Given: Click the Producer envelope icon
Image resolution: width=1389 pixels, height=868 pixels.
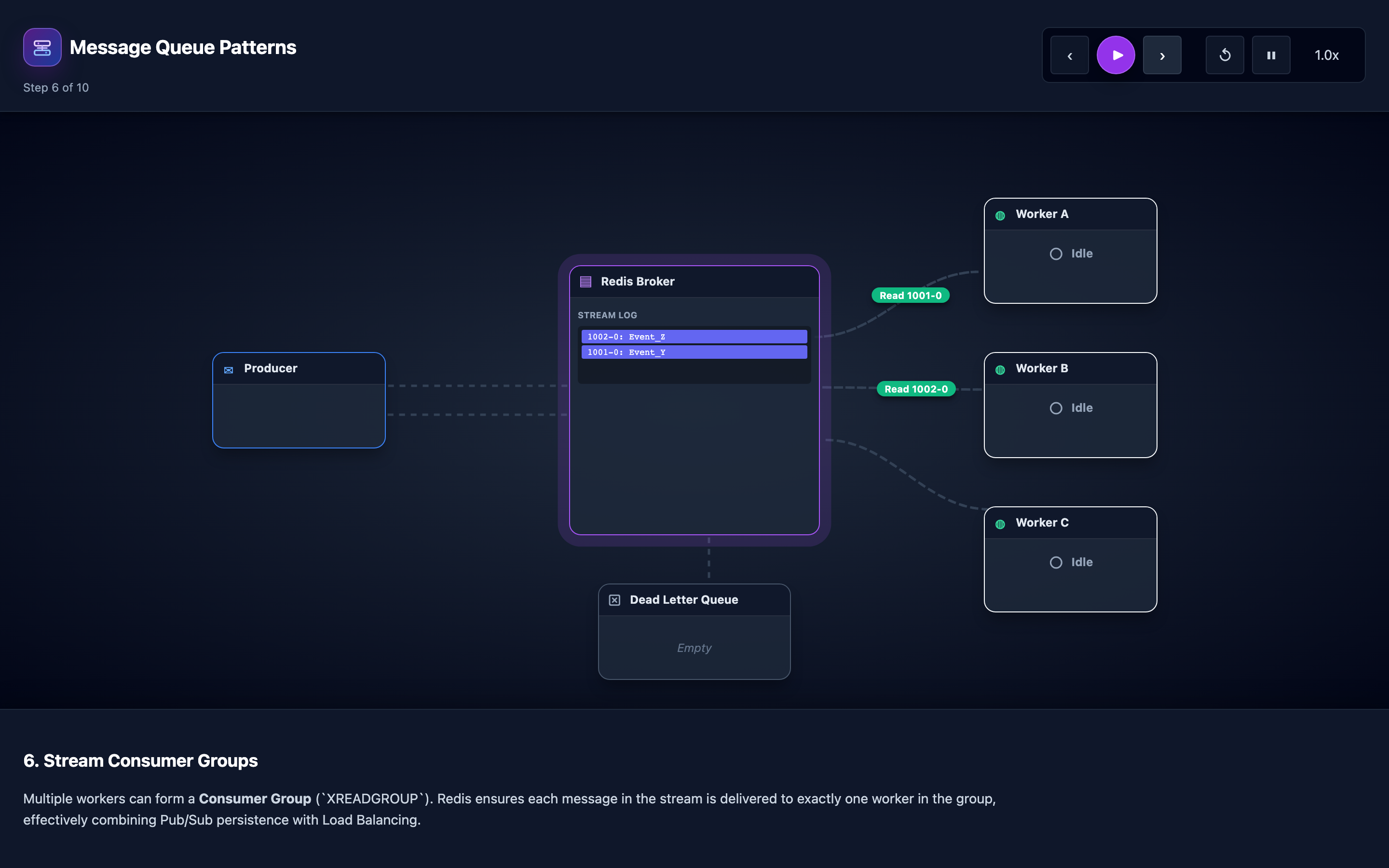Looking at the screenshot, I should [x=229, y=370].
